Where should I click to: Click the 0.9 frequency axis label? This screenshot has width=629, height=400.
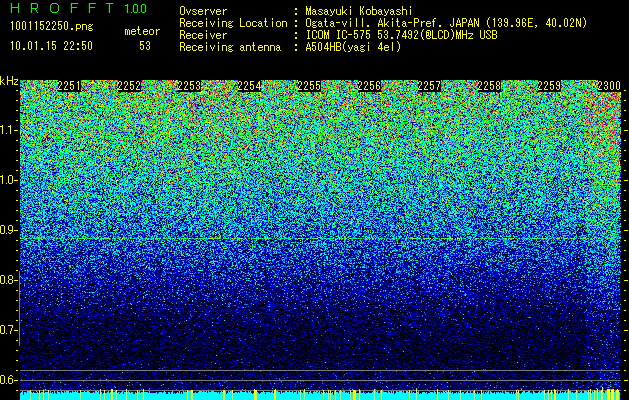(8, 230)
